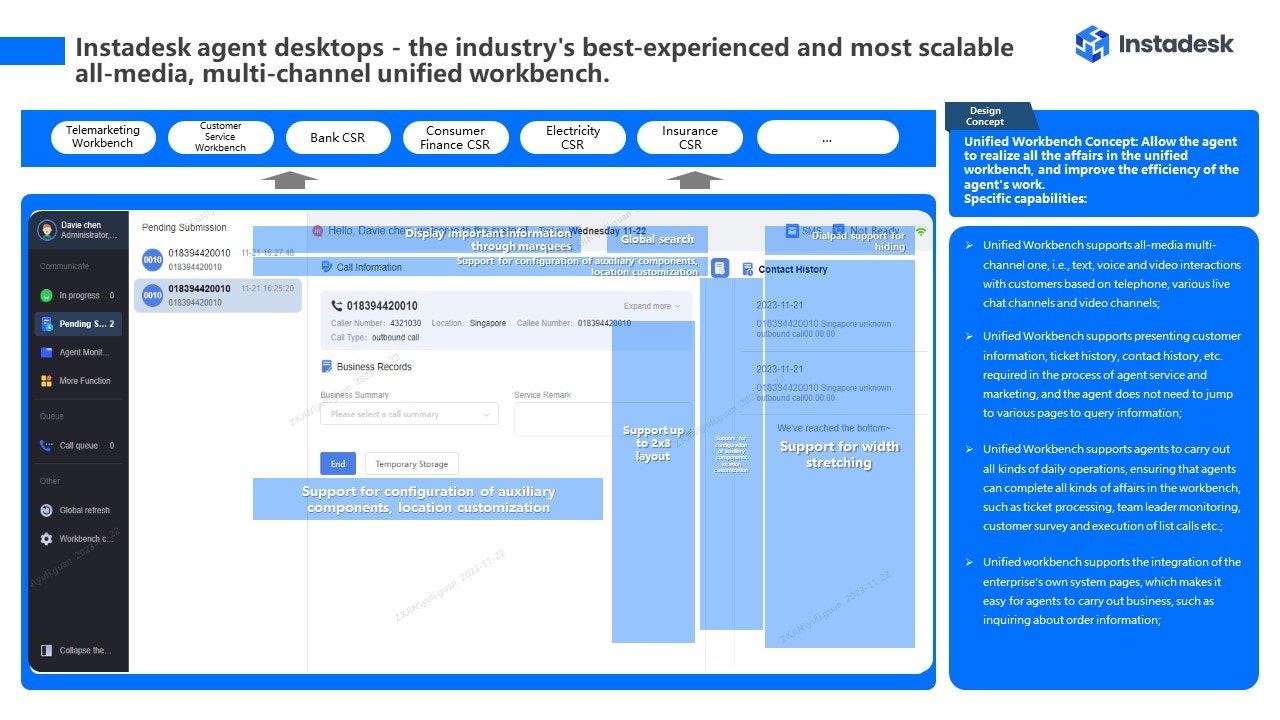1280x720 pixels.
Task: Click the End button
Action: 338,464
